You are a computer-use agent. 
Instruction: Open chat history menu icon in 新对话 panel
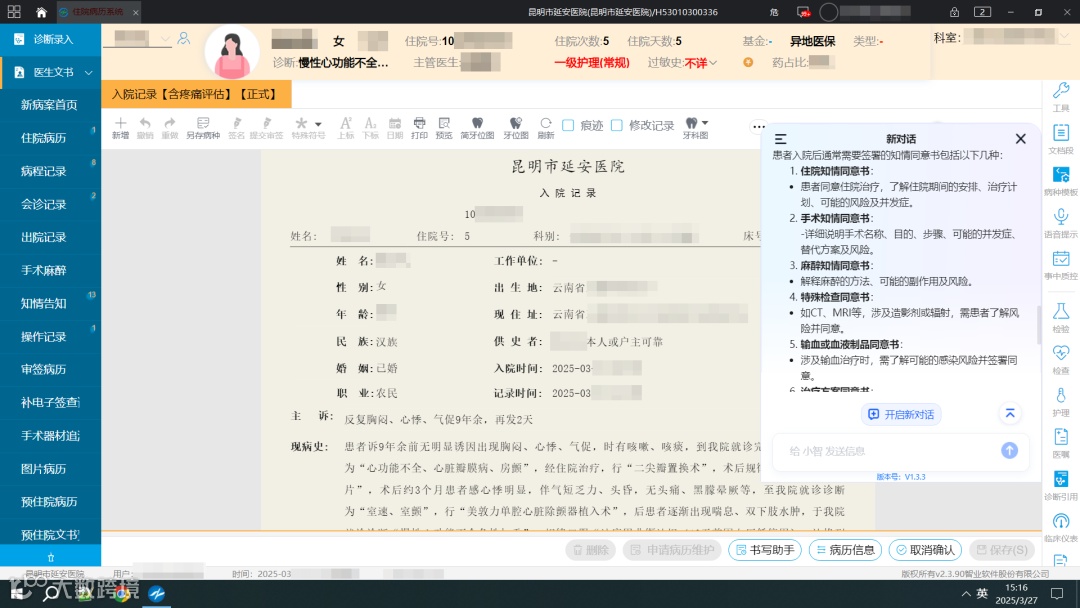[780, 138]
